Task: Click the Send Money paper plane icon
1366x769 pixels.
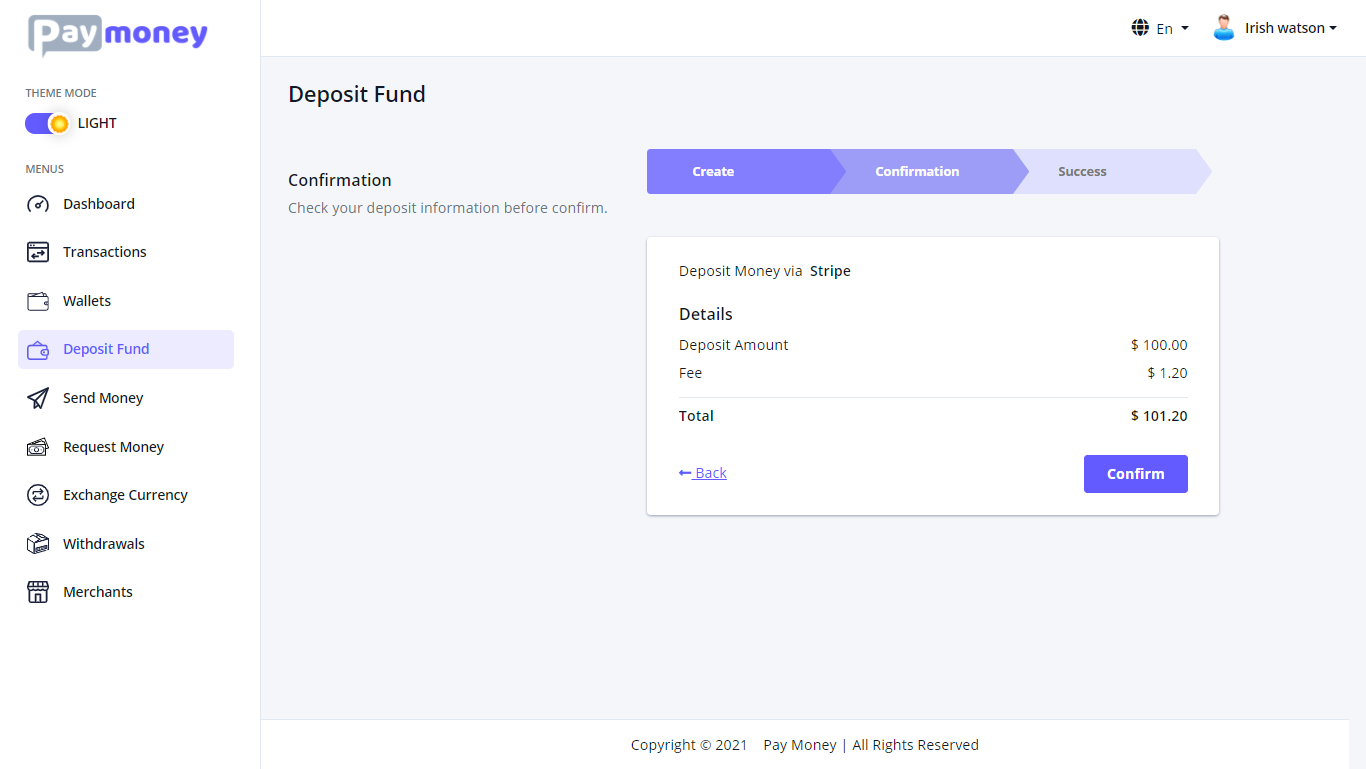Action: tap(37, 398)
